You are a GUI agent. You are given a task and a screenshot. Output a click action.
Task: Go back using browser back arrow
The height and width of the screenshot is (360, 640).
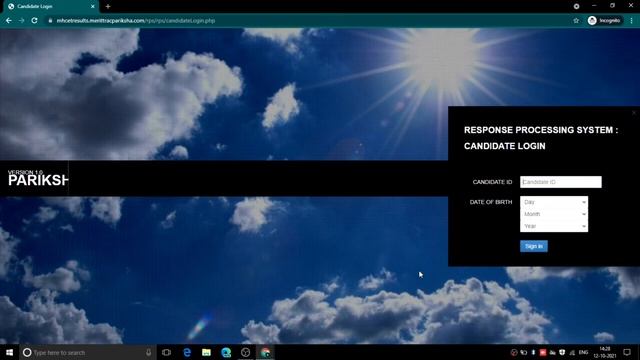[9, 20]
